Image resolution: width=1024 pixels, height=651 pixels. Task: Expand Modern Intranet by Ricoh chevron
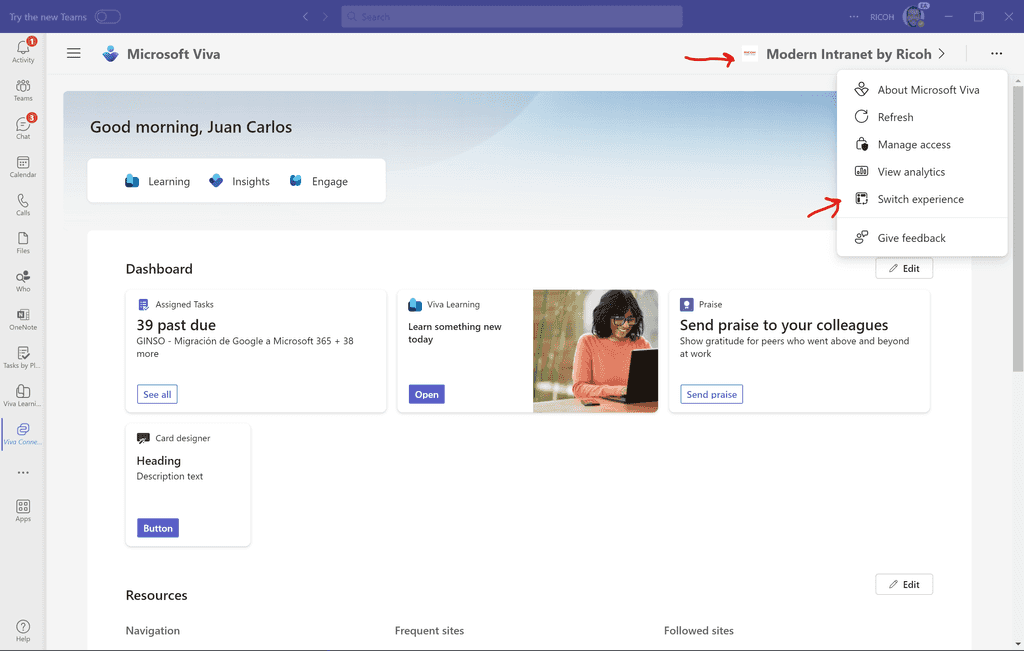click(942, 54)
